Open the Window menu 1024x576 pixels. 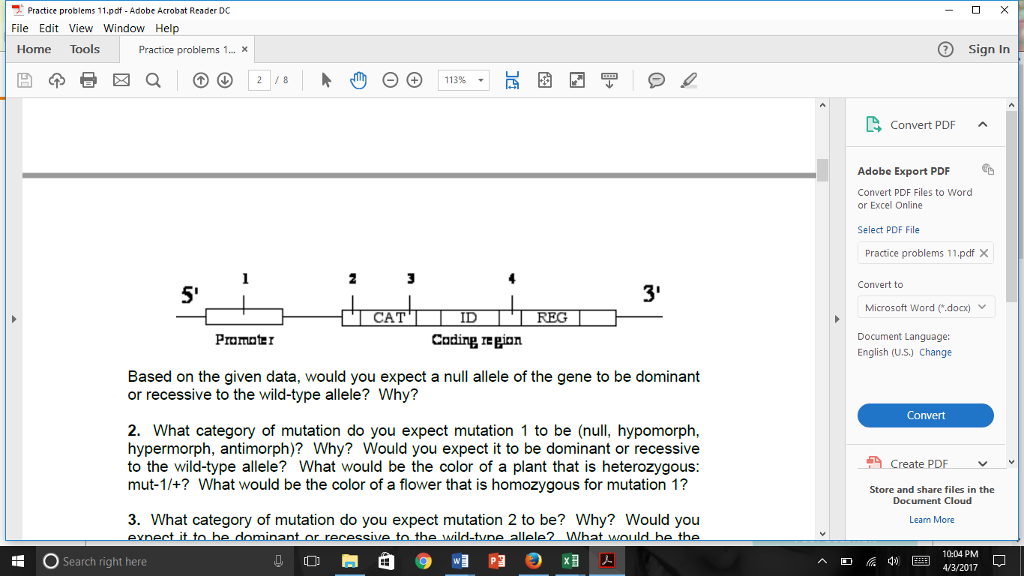pyautogui.click(x=124, y=28)
